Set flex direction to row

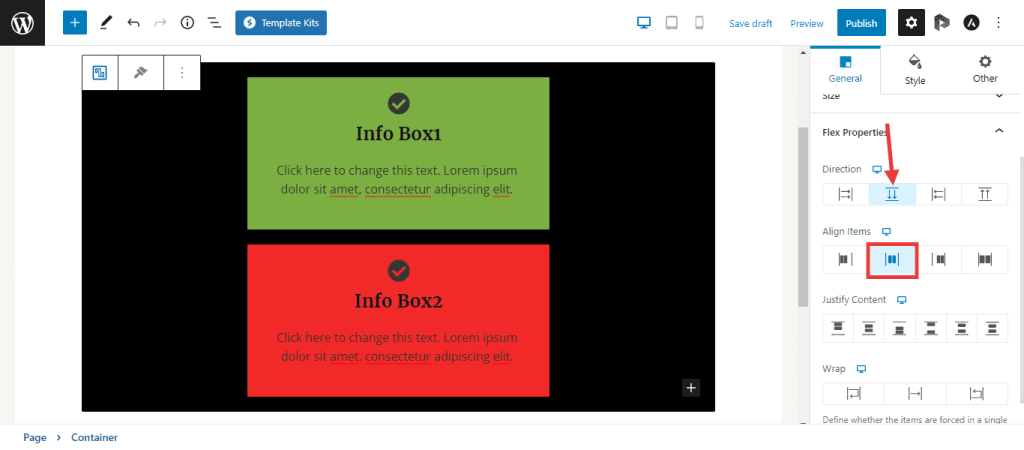click(x=845, y=195)
